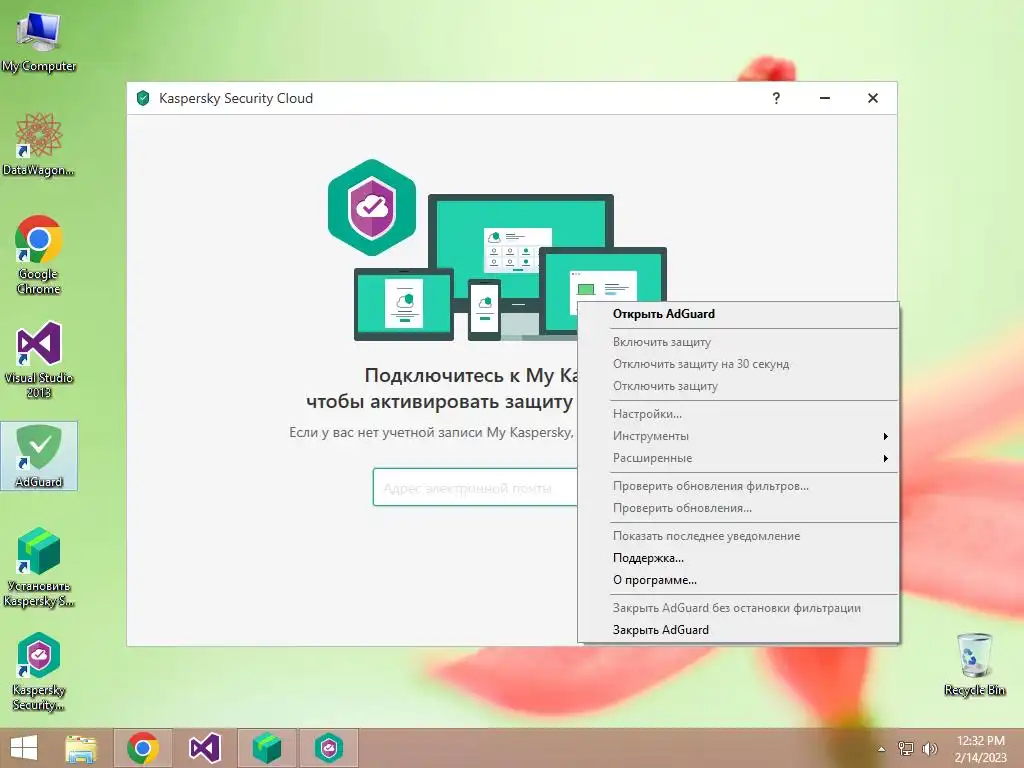Click the Kaspersky help question mark
Viewport: 1024px width, 768px height.
coord(776,98)
